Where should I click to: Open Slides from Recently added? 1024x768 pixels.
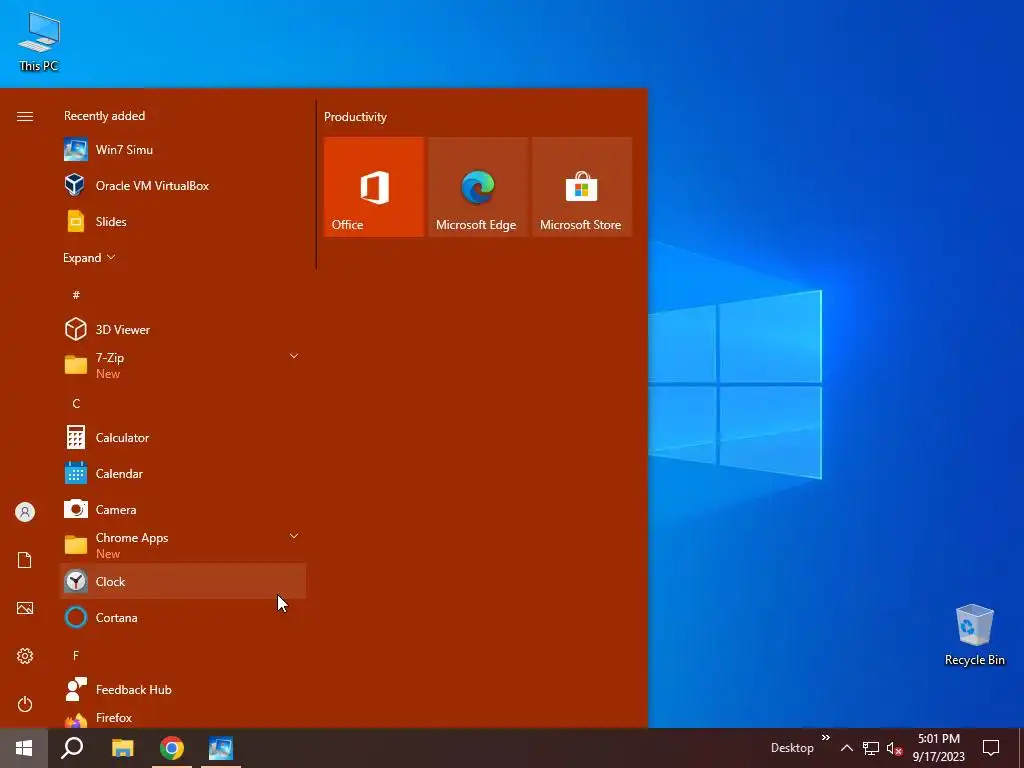click(183, 221)
